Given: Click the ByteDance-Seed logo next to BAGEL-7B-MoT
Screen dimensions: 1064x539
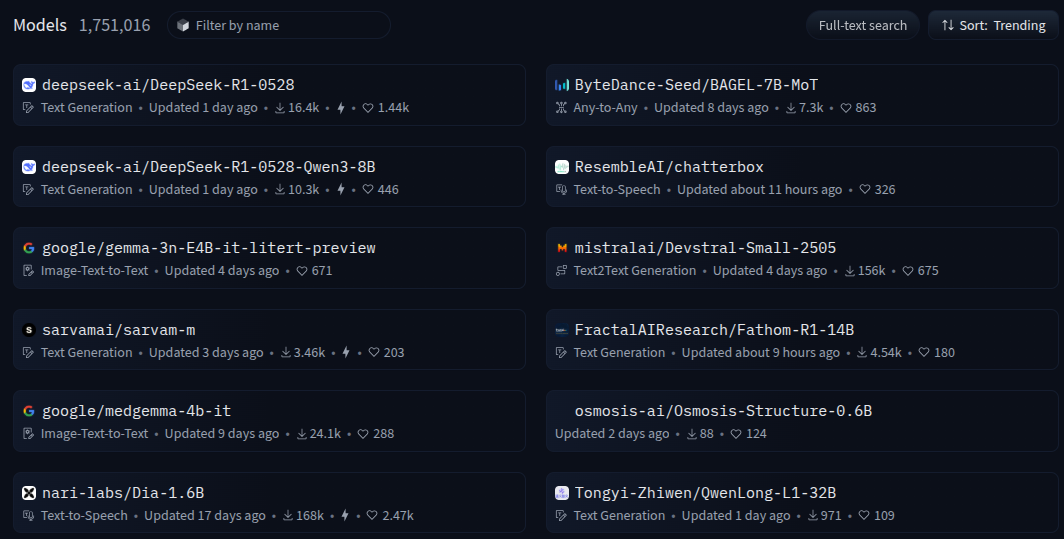Looking at the screenshot, I should point(562,86).
